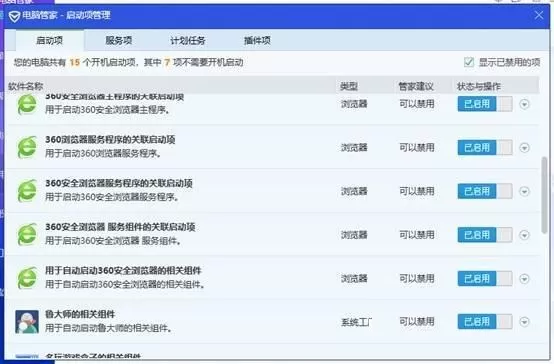The height and width of the screenshot is (364, 554).
Task: Expand options arrow for 360安全浏览器 服务组件 row
Action: (524, 235)
